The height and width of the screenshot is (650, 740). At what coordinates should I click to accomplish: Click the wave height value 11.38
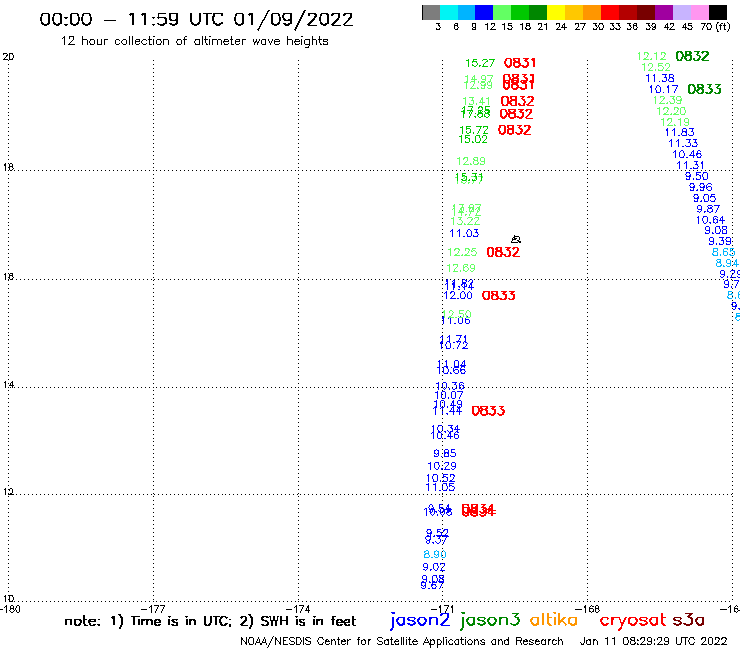[x=660, y=78]
